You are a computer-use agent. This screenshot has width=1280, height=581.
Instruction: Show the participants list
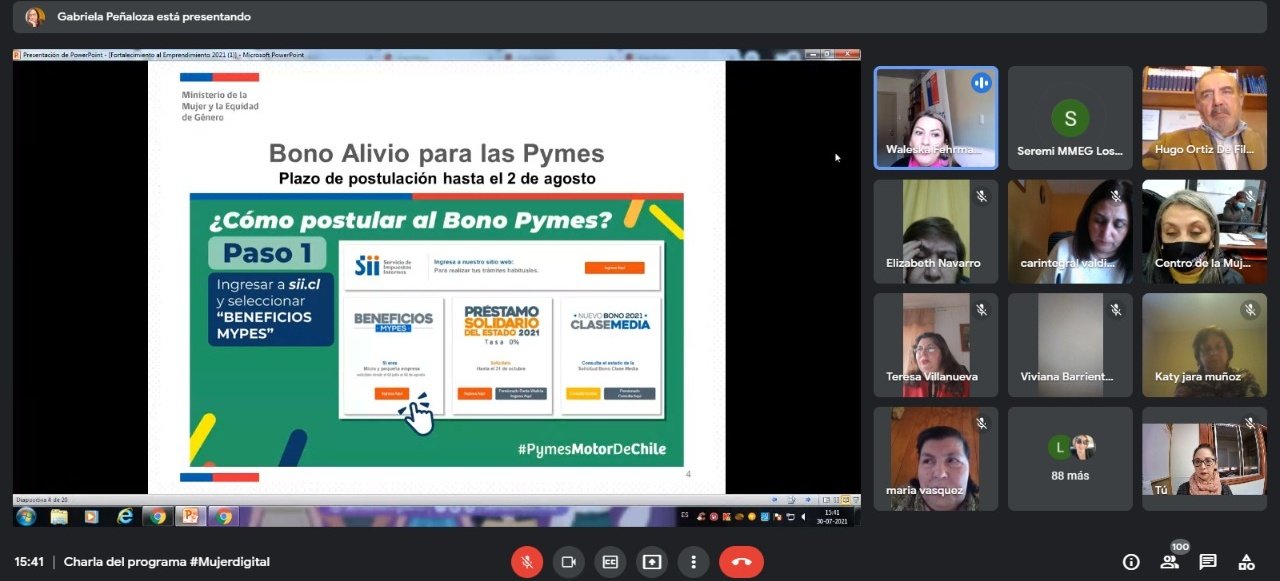tap(1169, 562)
